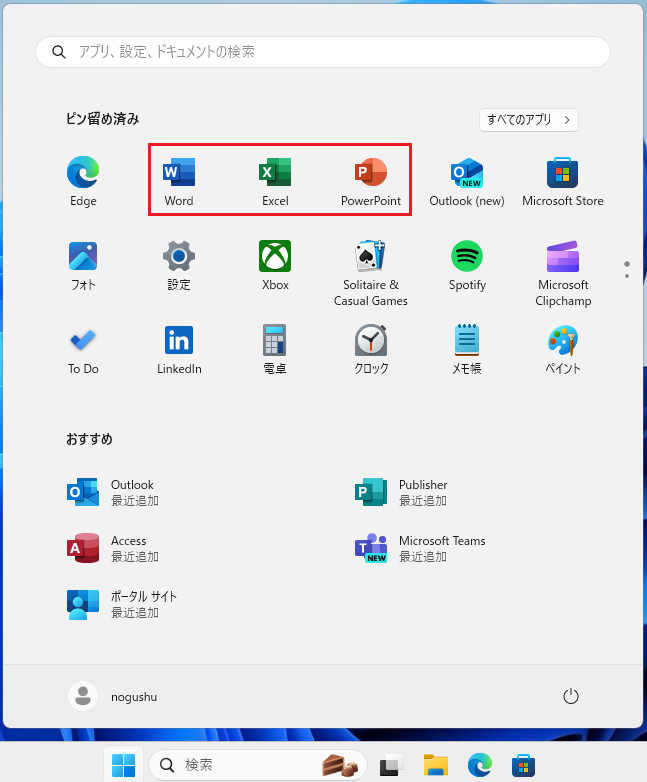
Task: Launch Excel from pinned apps
Action: tap(275, 182)
